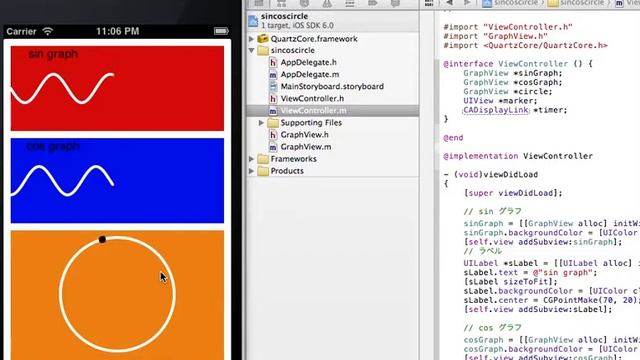Click the 'GraphView *sinGraph;' declaration

click(x=513, y=73)
